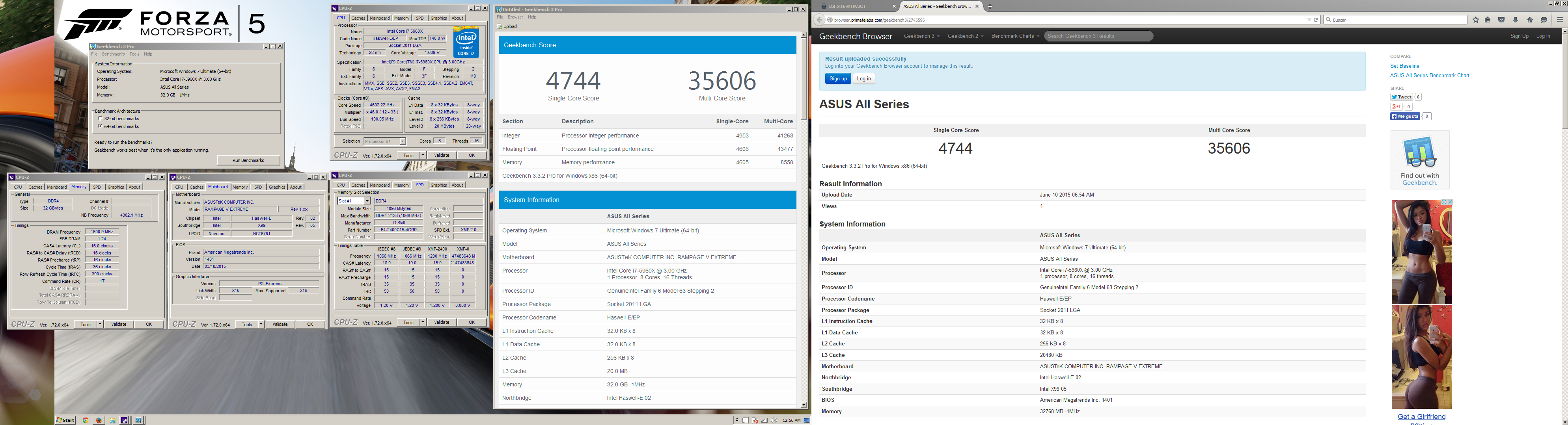Open Tools dropdown arrow in CPU tab CPU-Z
The height and width of the screenshot is (425, 1568).
click(x=422, y=155)
